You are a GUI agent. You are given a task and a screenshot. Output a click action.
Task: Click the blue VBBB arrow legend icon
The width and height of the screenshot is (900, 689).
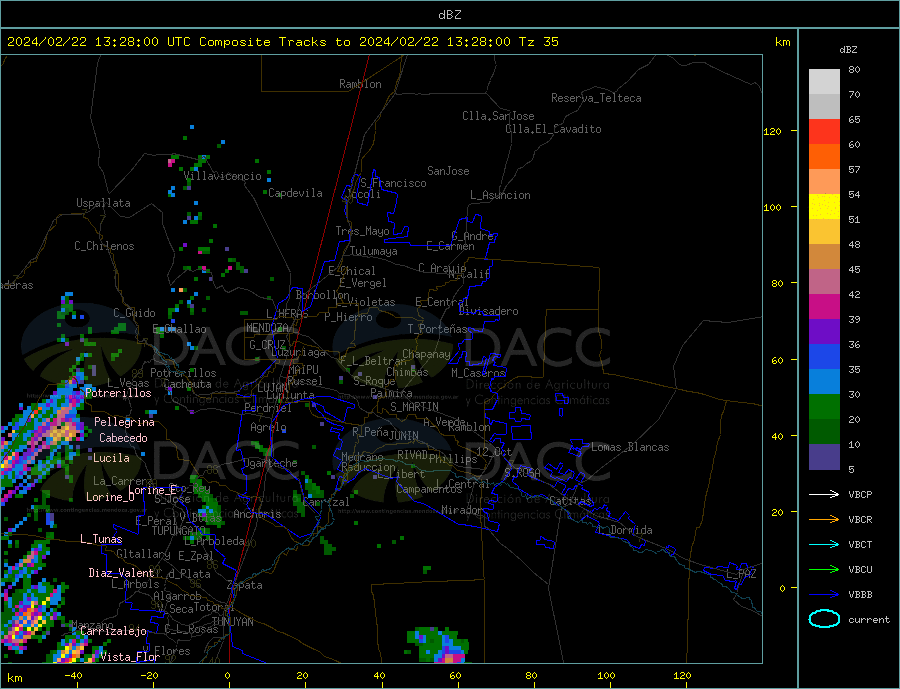click(824, 594)
